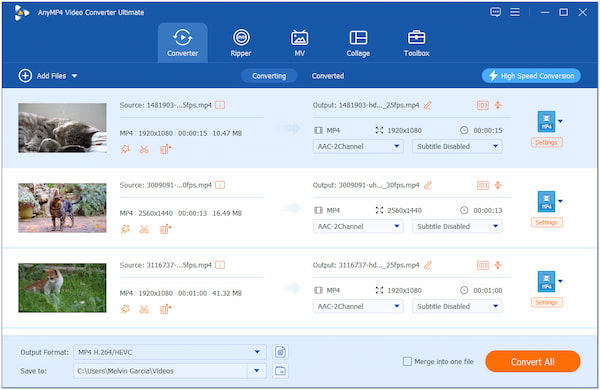The image size is (600, 390).
Task: Open the hamburger menu in title bar
Action: coord(515,12)
